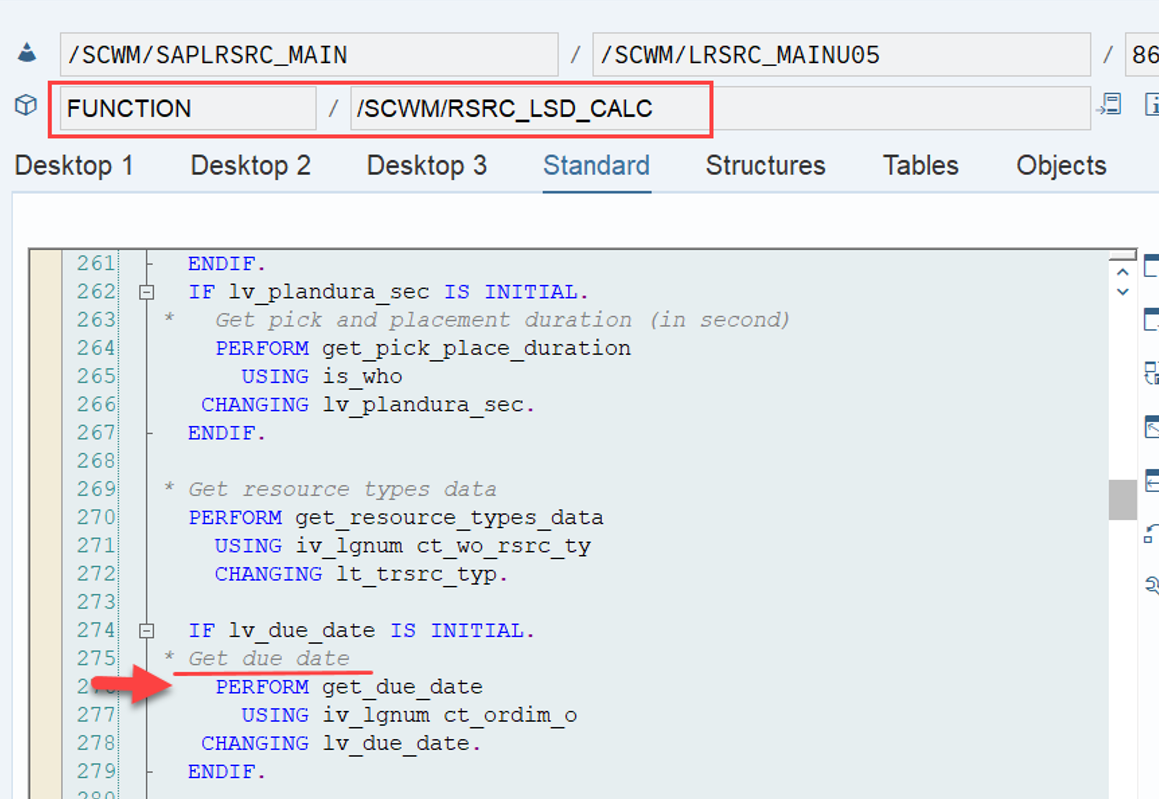Click the 'Get pick and placement duration' comment
1159x799 pixels.
pos(503,320)
